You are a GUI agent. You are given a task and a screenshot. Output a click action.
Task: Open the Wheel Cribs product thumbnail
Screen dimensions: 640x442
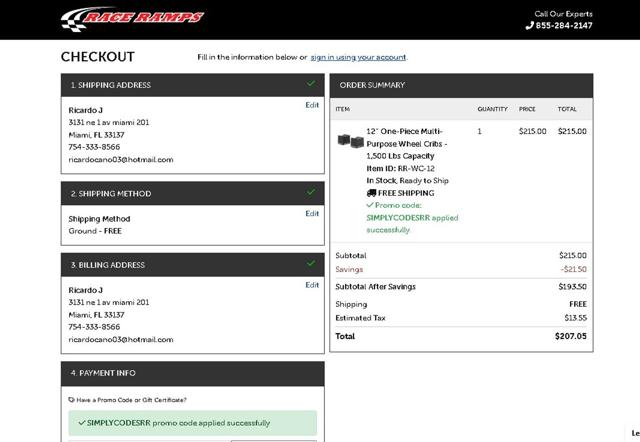tap(350, 141)
